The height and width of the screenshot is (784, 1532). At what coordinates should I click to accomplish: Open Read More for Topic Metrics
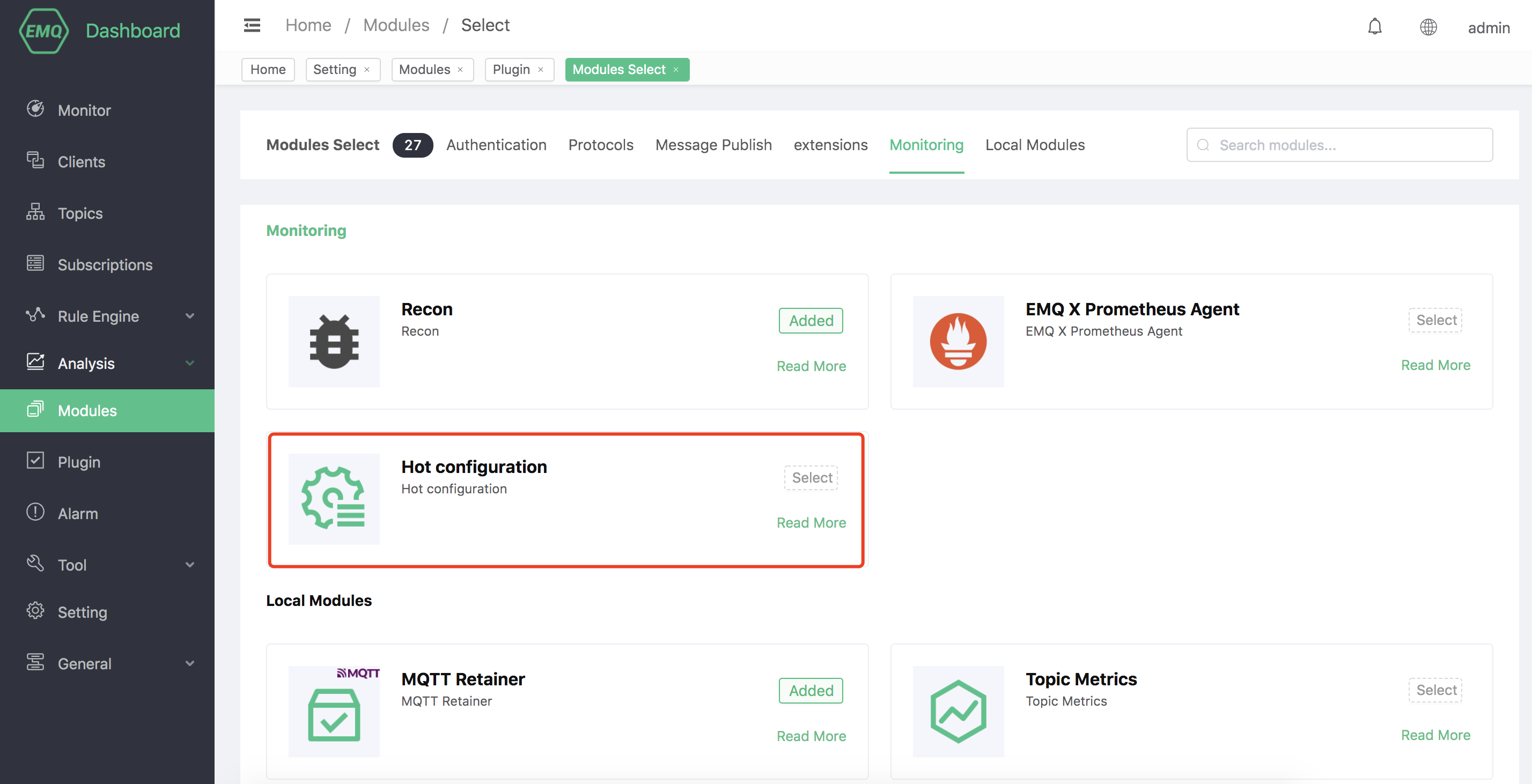pyautogui.click(x=1435, y=735)
